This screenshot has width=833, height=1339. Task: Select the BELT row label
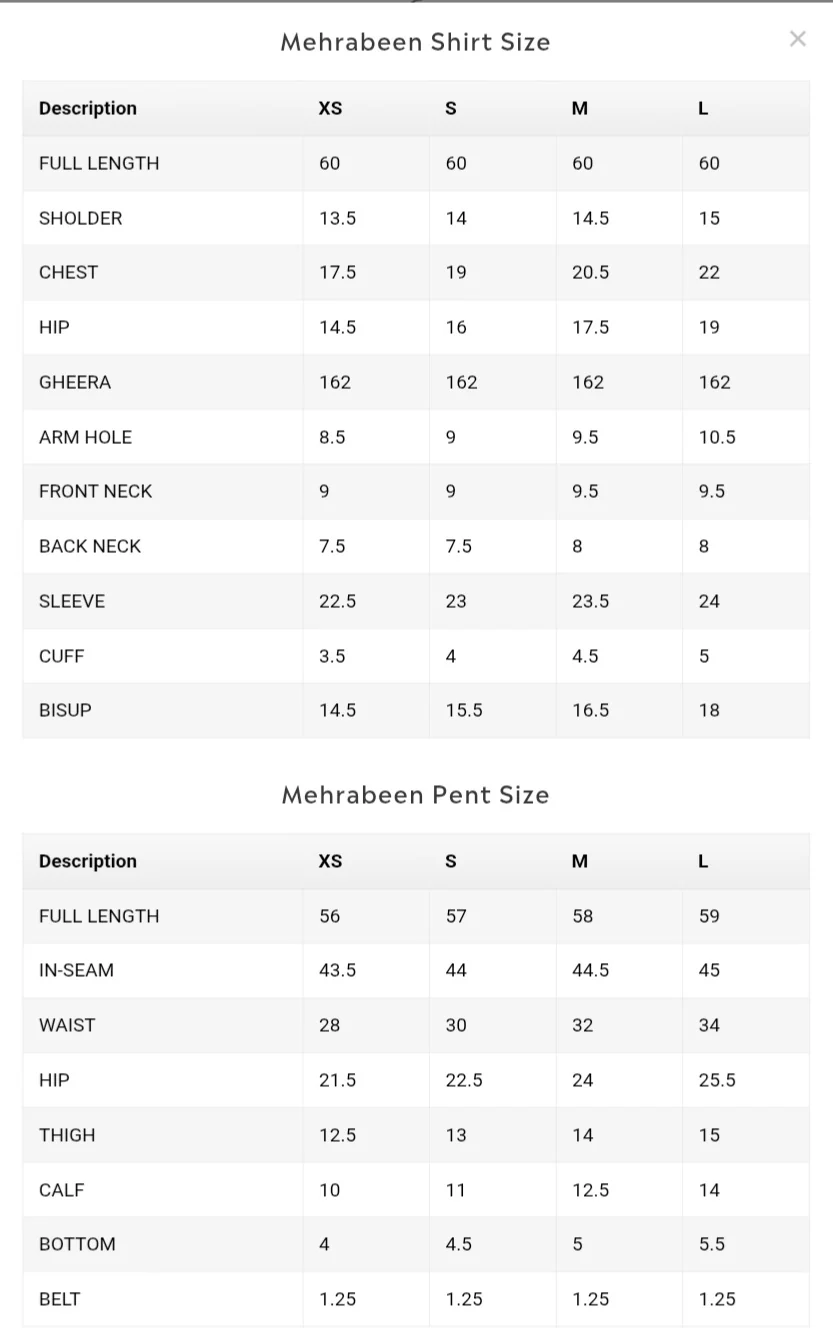(59, 1299)
